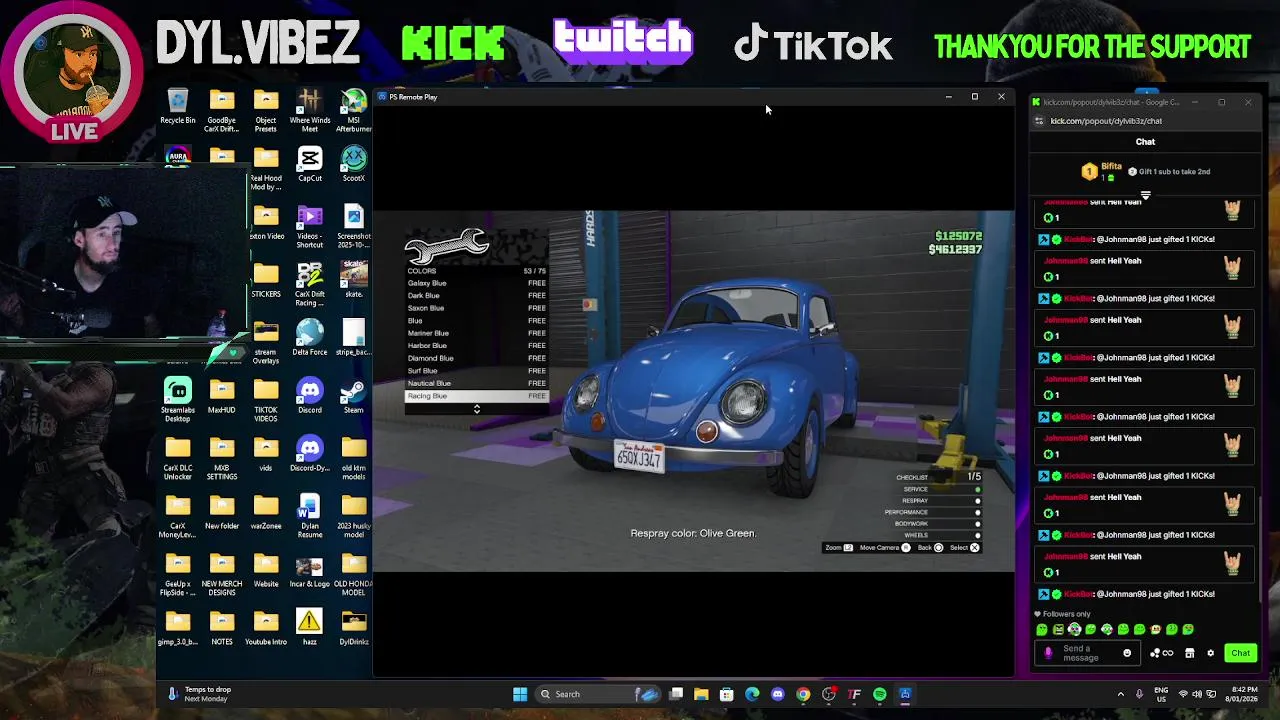Open Kick chat settings gear
Image resolution: width=1280 pixels, height=720 pixels.
pos(1210,653)
